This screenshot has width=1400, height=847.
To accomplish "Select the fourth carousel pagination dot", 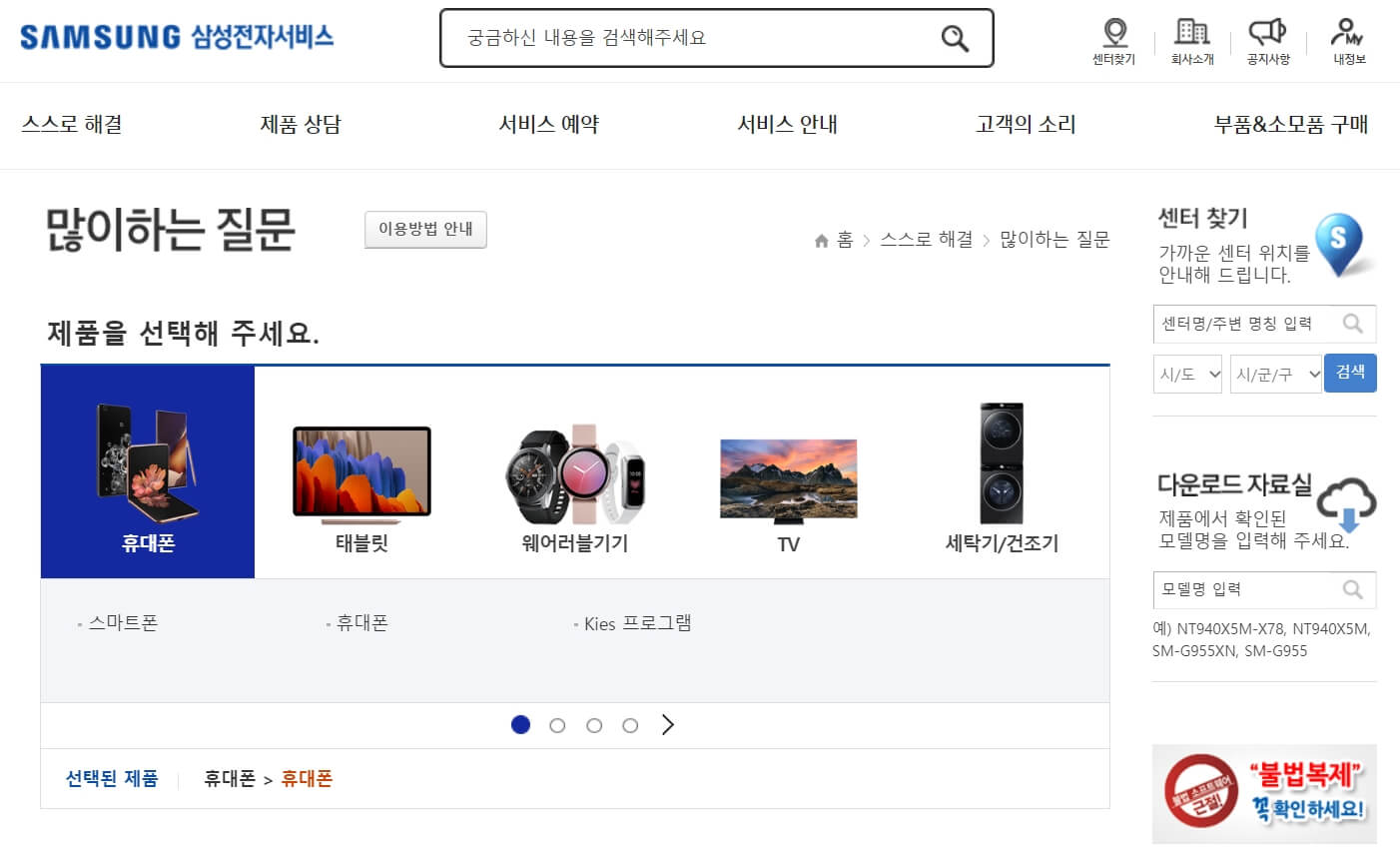I will pyautogui.click(x=630, y=725).
